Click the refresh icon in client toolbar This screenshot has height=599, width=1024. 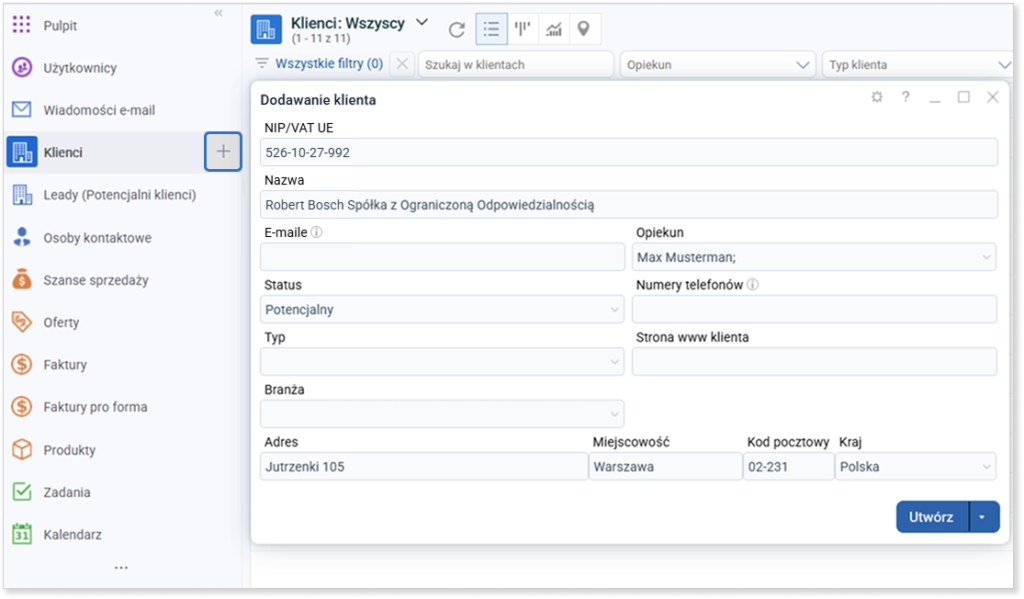click(x=457, y=29)
